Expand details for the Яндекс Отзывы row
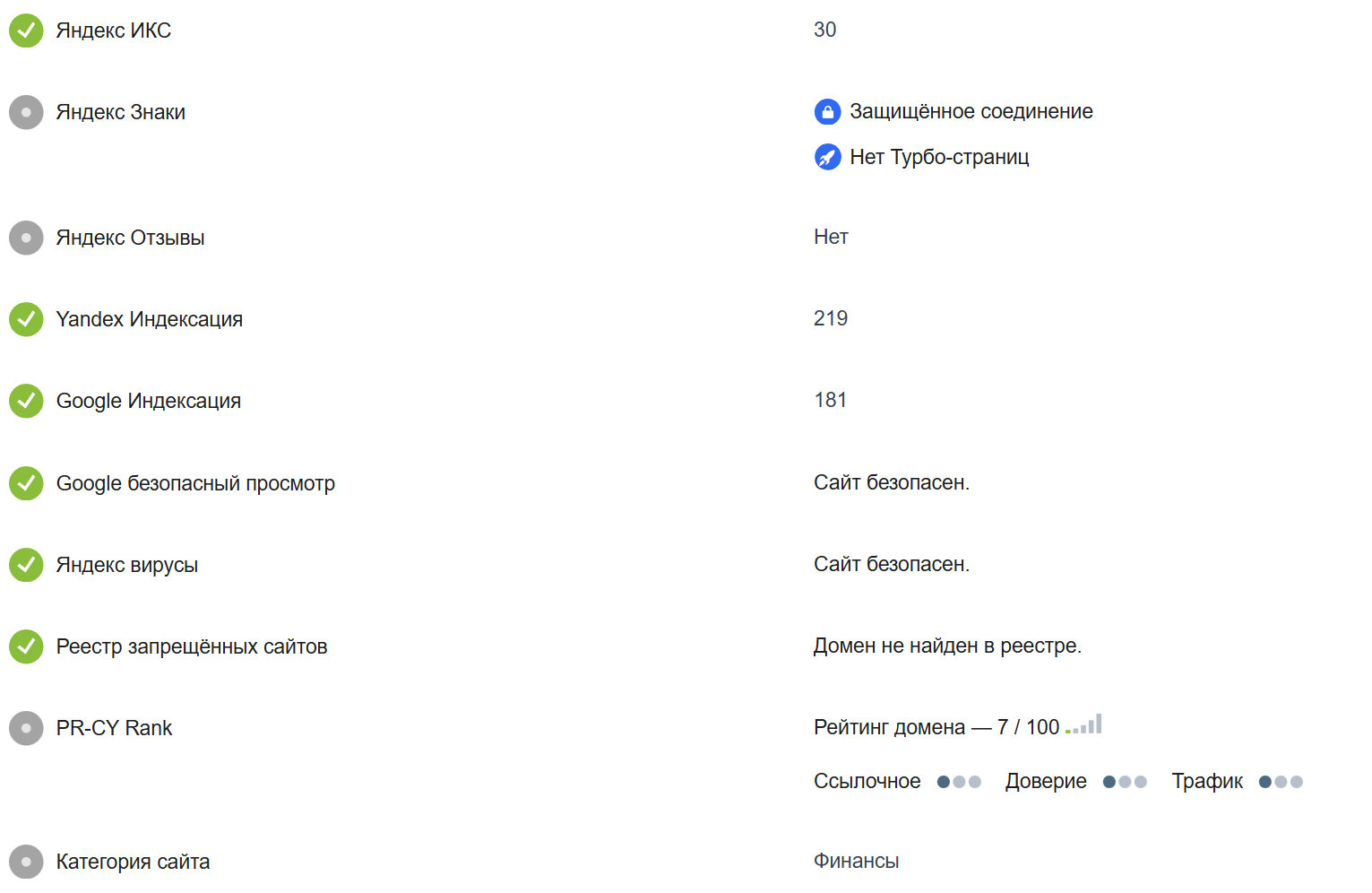This screenshot has height=893, width=1372. click(x=131, y=238)
